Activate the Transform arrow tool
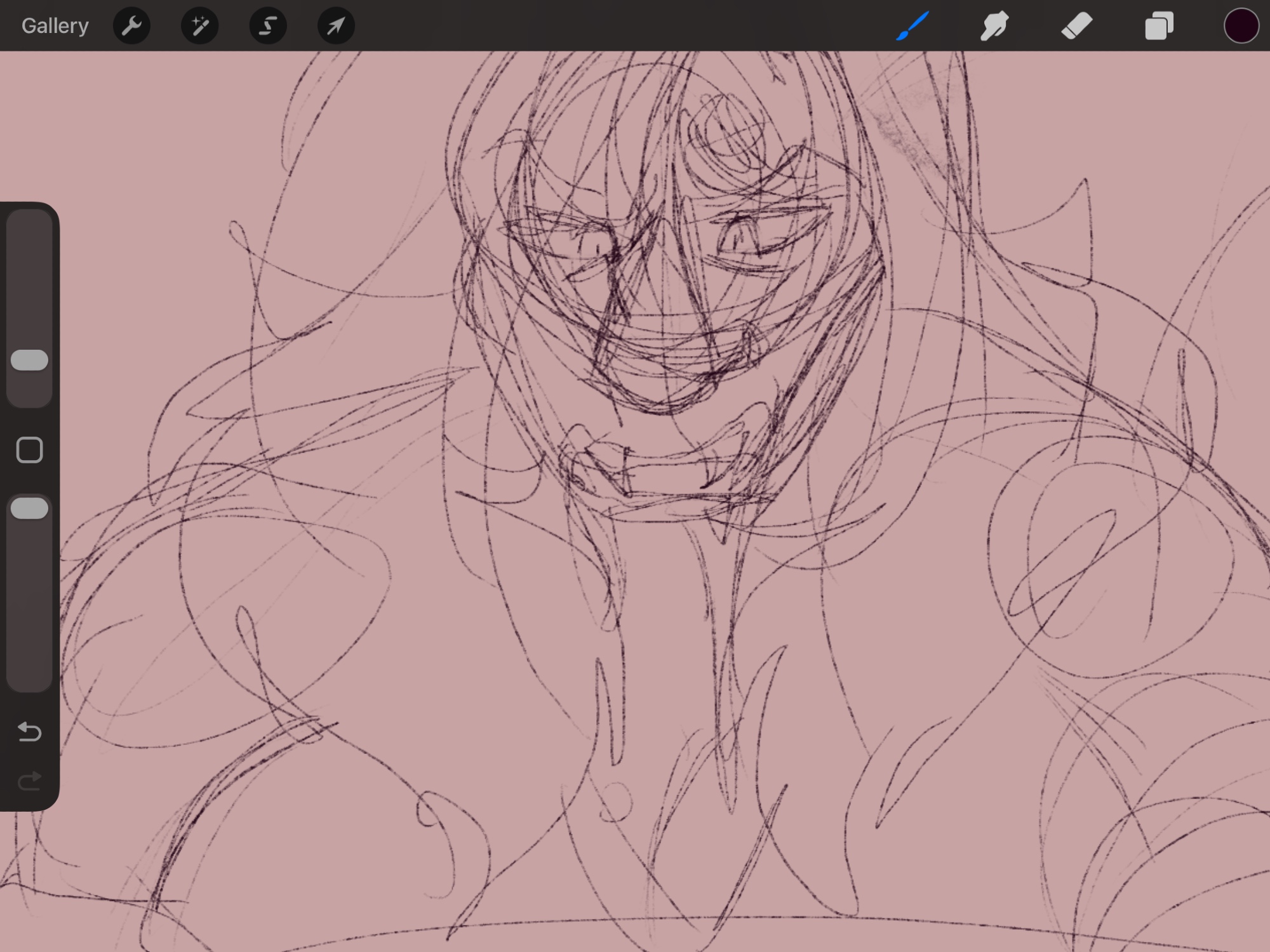Viewport: 1270px width, 952px height. click(336, 26)
